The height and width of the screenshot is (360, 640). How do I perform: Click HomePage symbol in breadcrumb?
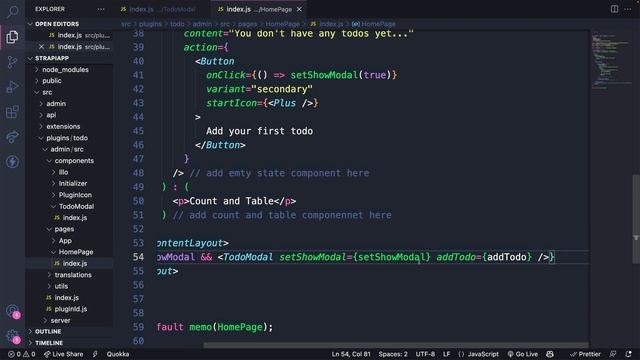373,24
